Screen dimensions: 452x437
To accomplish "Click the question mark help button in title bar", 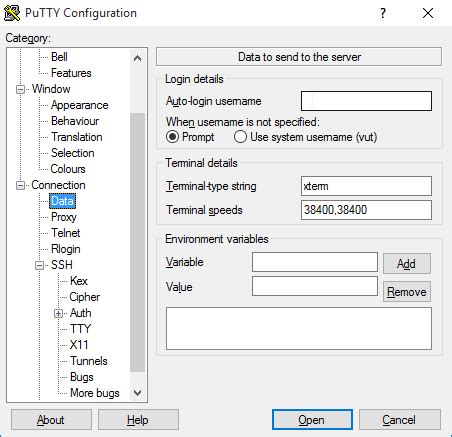I will 383,13.
